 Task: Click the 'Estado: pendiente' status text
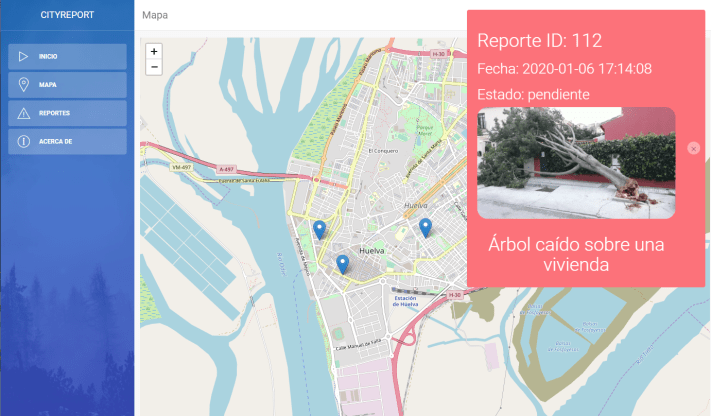click(533, 94)
